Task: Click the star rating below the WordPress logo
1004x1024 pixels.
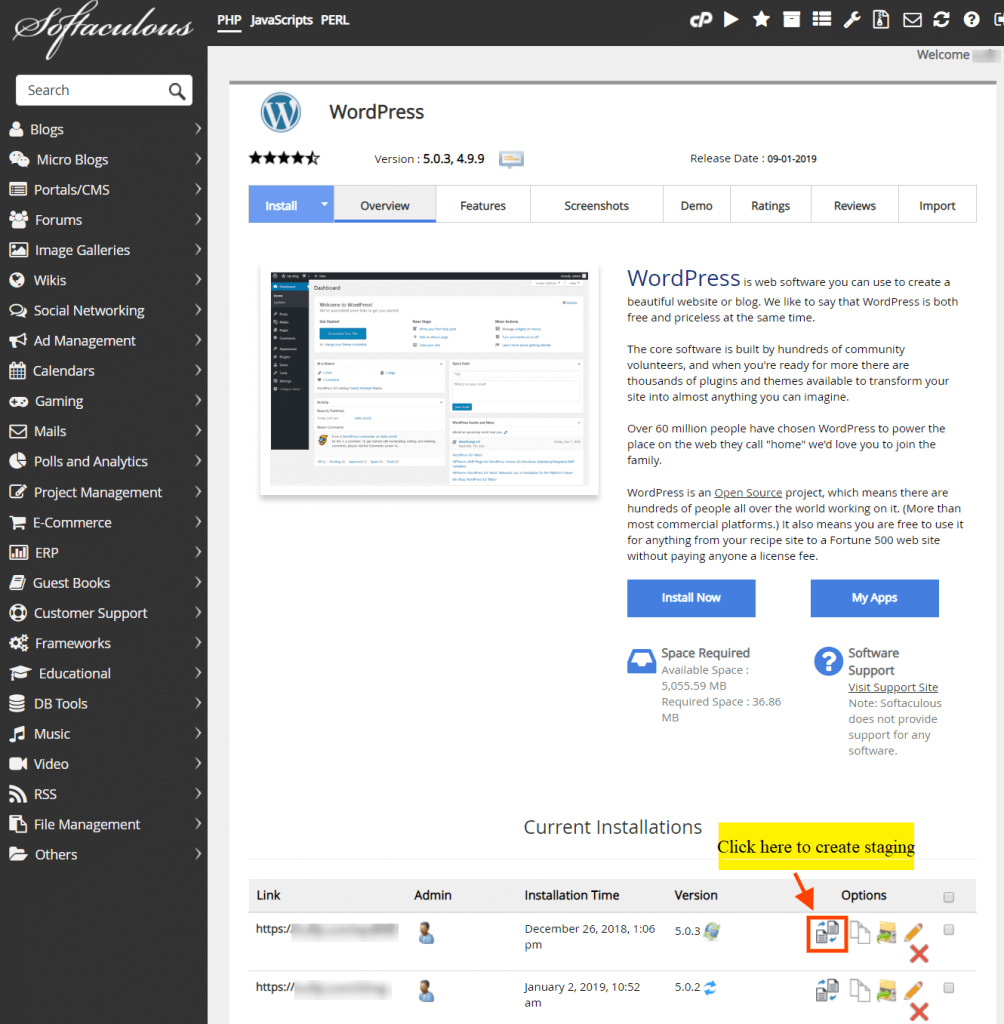Action: click(284, 158)
